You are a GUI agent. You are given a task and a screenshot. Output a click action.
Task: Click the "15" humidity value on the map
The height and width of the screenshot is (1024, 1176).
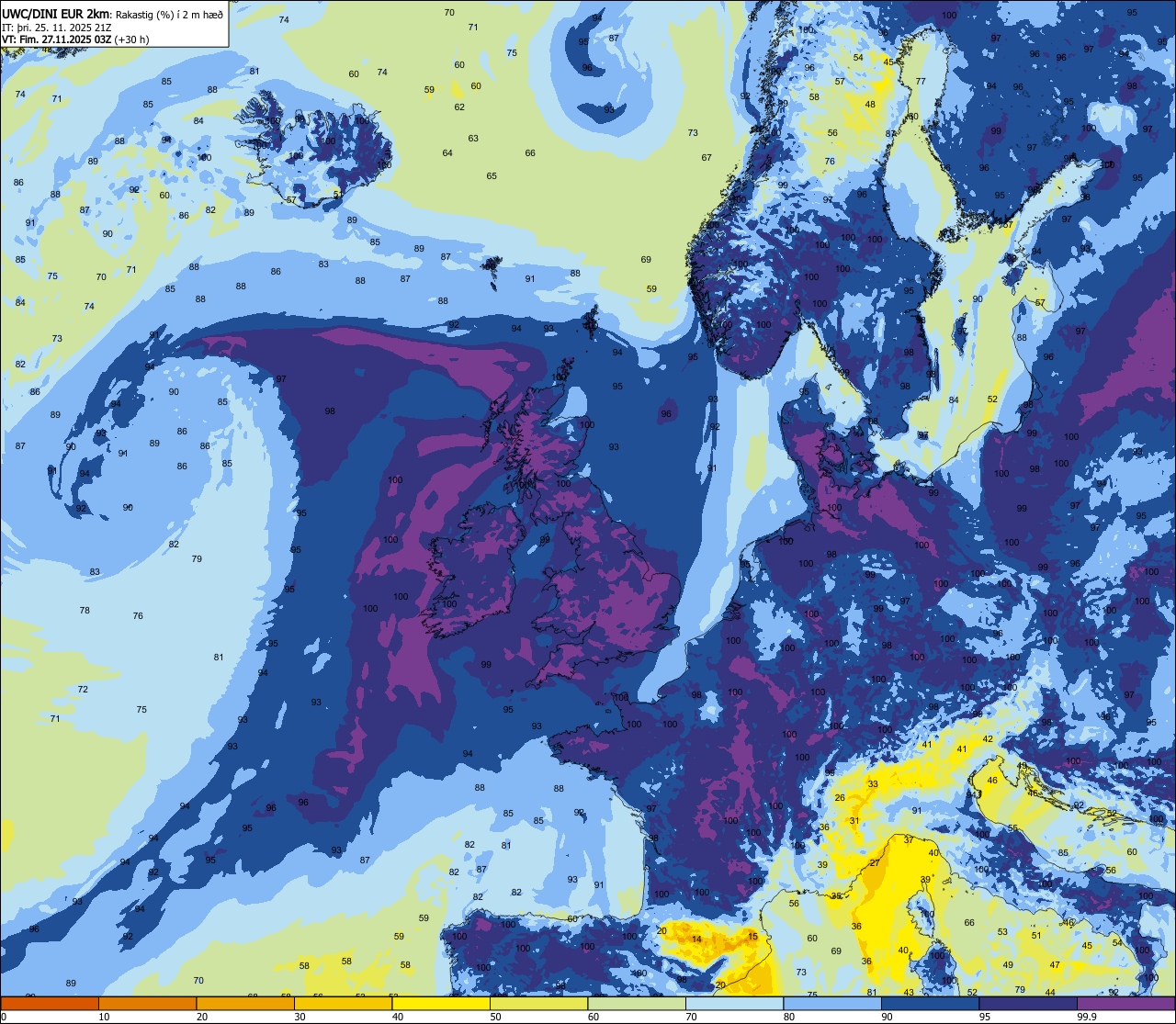tap(752, 936)
